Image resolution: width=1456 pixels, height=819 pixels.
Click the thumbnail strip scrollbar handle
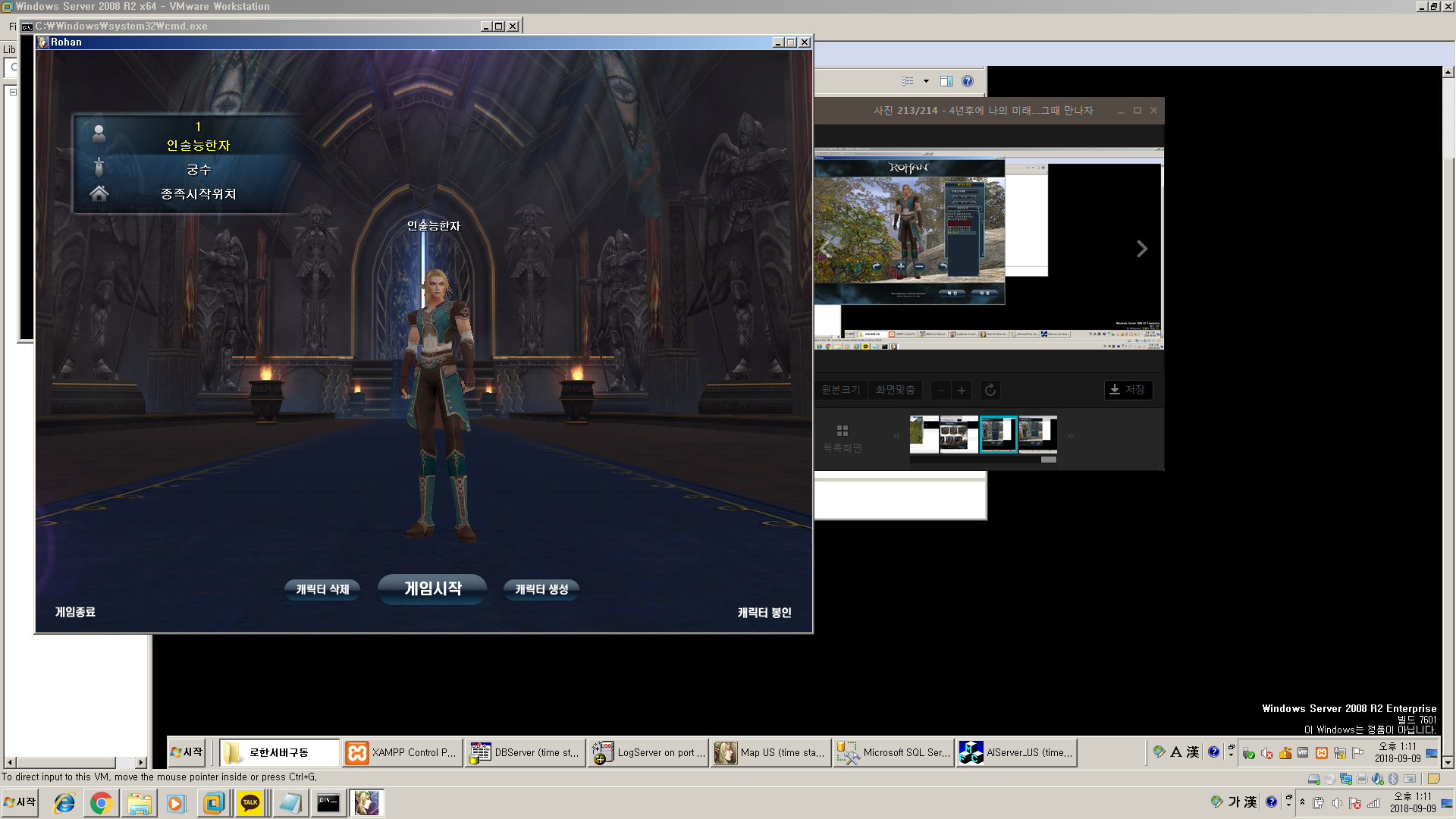coord(1048,460)
